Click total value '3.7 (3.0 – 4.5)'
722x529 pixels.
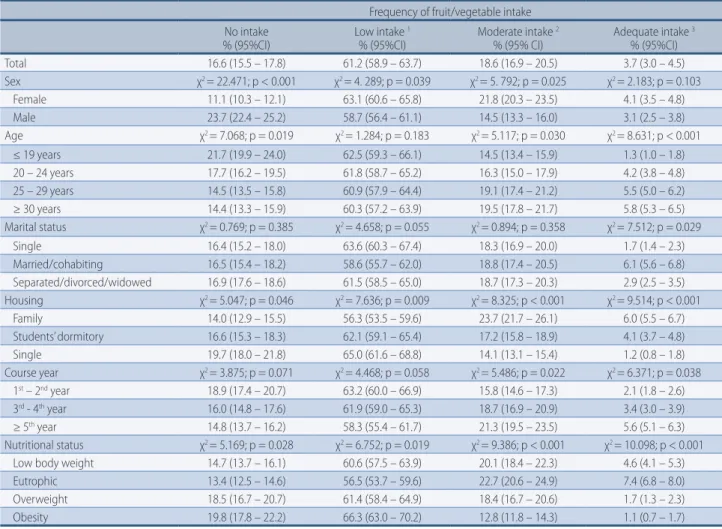tap(654, 63)
